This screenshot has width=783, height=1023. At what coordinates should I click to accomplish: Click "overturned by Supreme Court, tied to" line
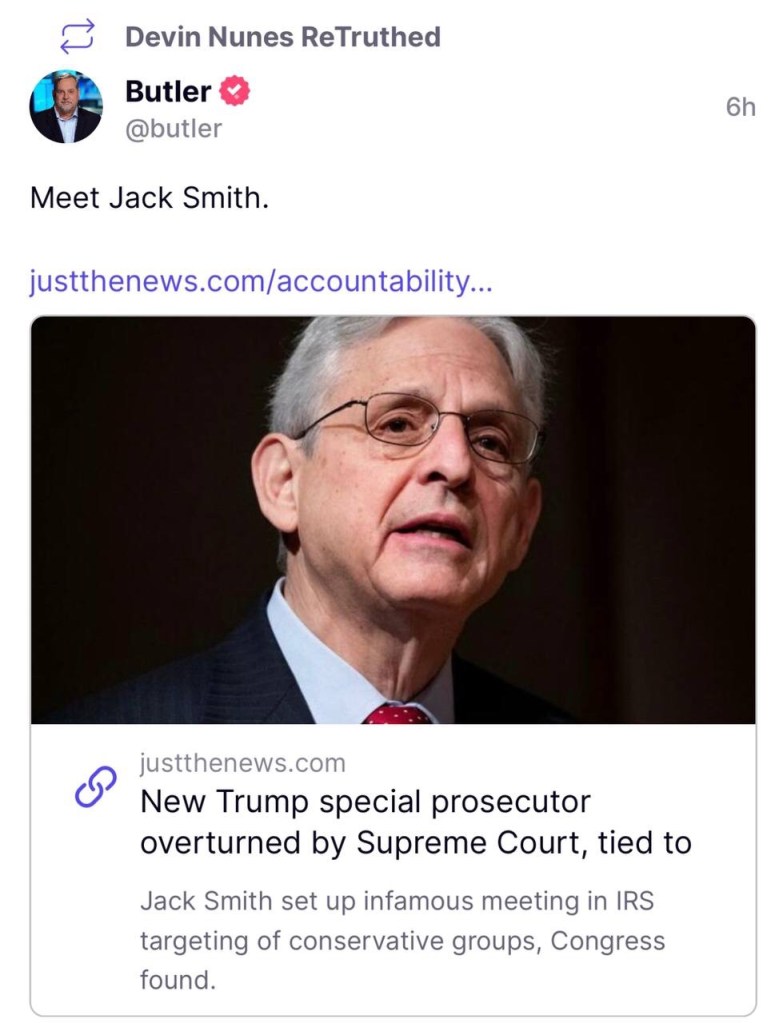(x=415, y=843)
